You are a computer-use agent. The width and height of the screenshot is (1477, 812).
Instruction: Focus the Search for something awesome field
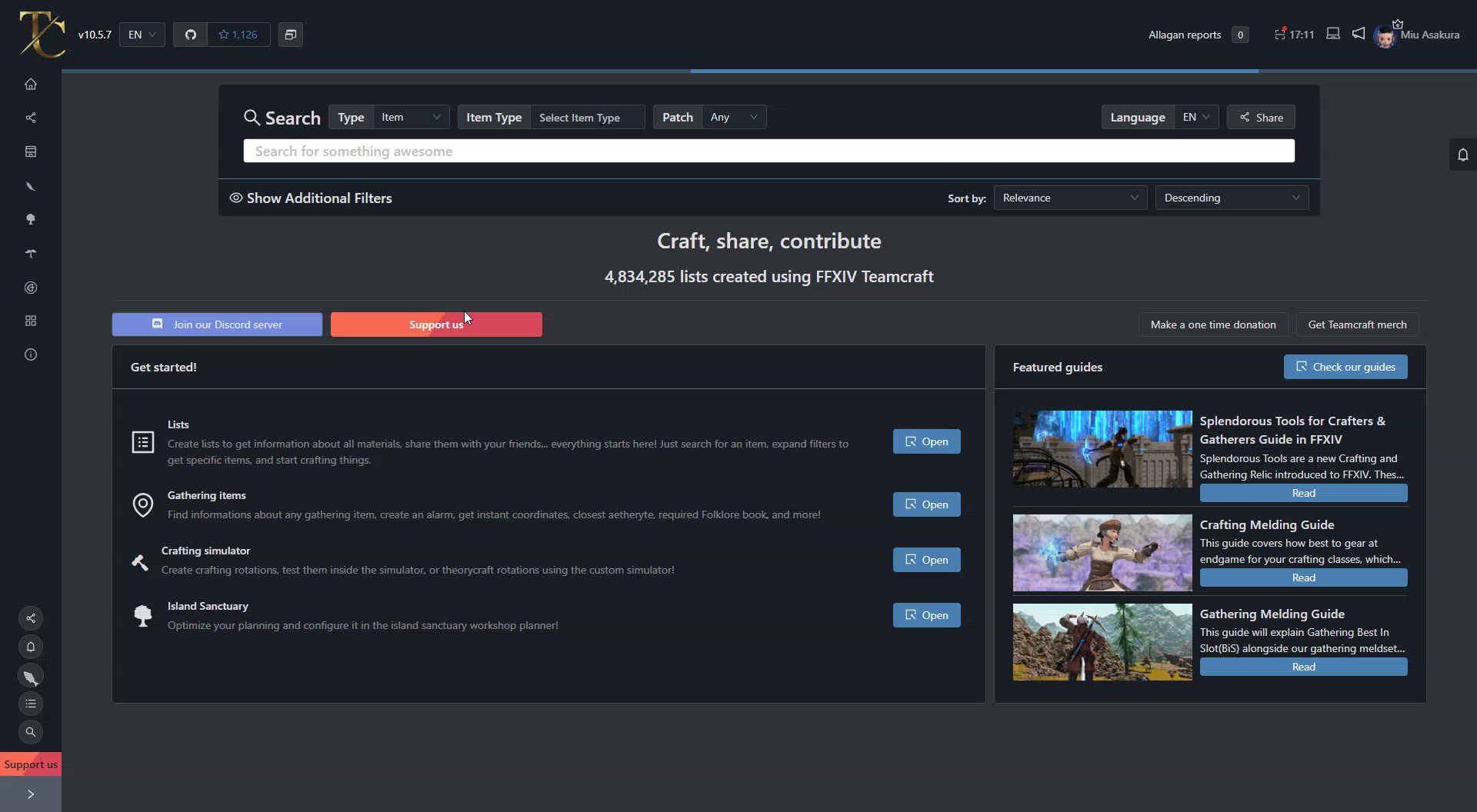click(769, 151)
